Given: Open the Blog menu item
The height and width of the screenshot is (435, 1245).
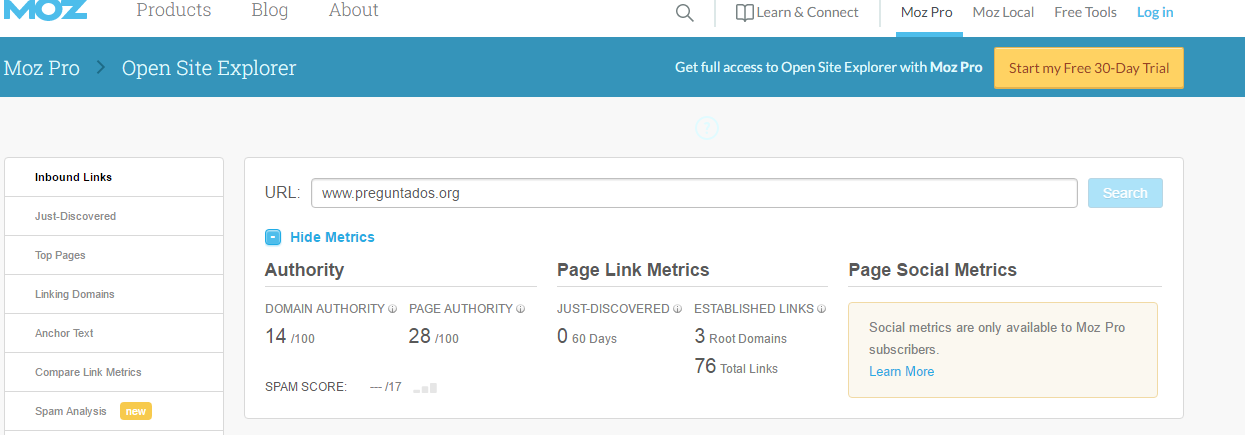Looking at the screenshot, I should (270, 11).
